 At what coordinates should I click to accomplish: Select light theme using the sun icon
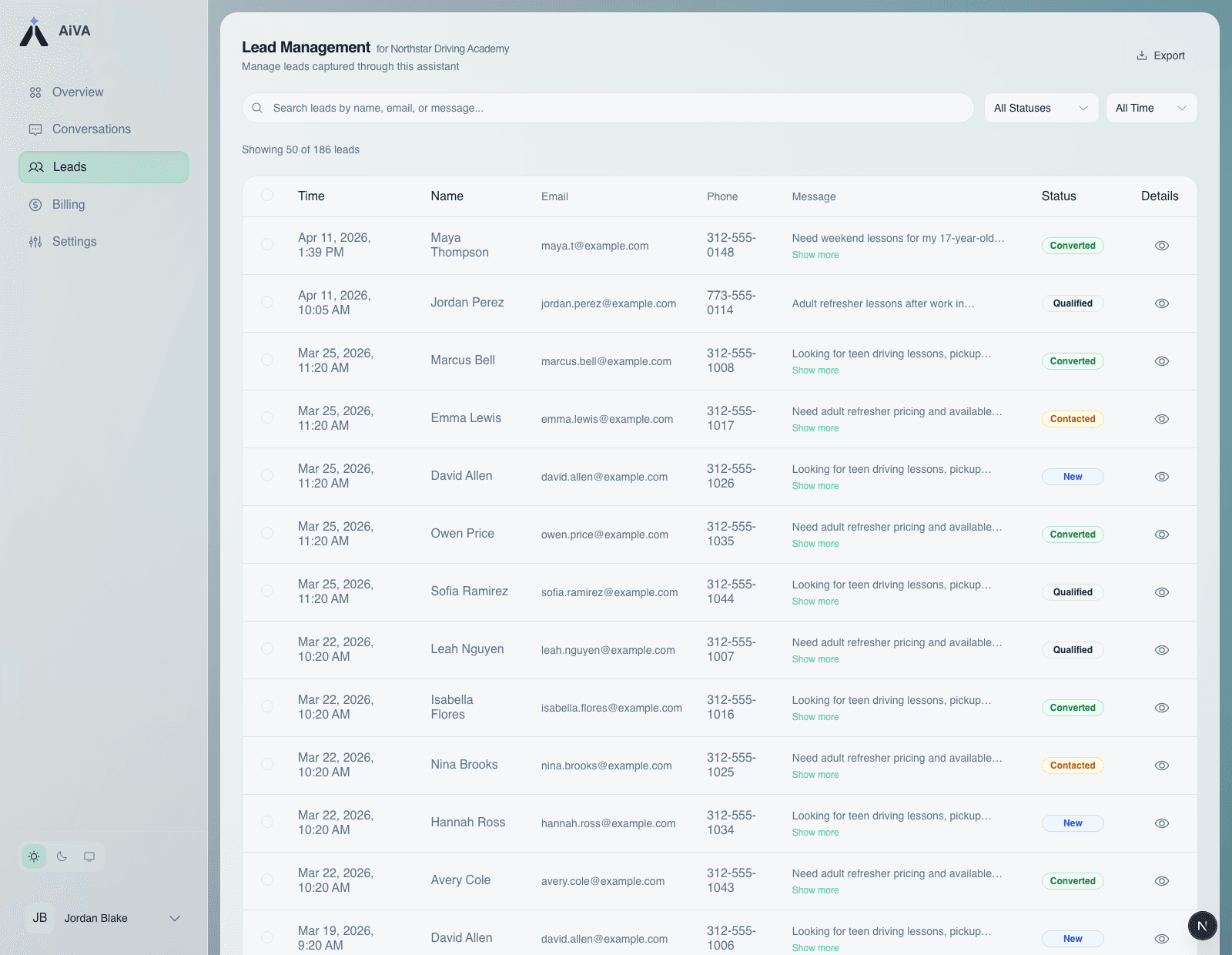(33, 856)
